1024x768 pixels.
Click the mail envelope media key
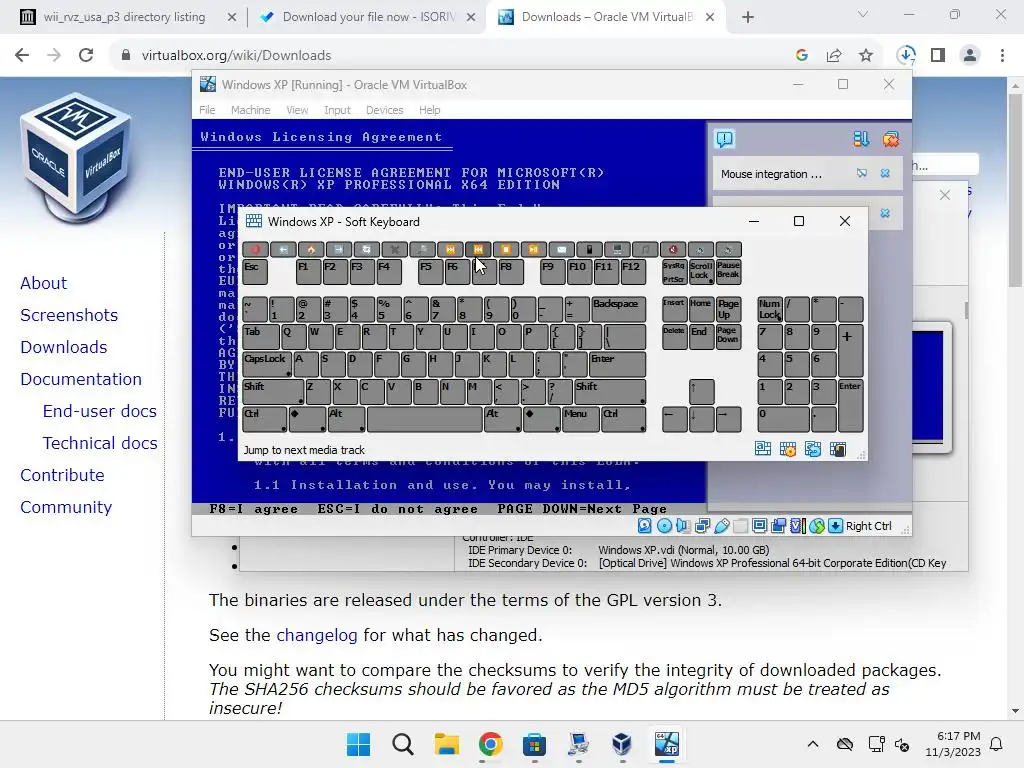pos(562,249)
